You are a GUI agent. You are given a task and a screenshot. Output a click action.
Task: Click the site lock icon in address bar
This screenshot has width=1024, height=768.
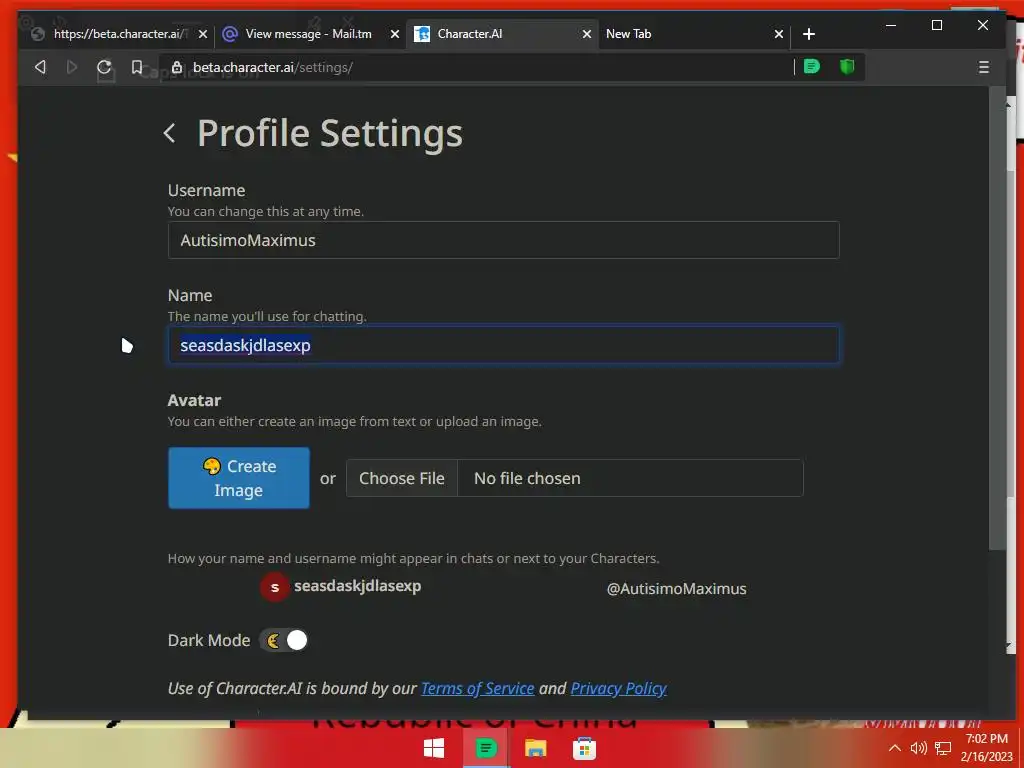click(176, 67)
